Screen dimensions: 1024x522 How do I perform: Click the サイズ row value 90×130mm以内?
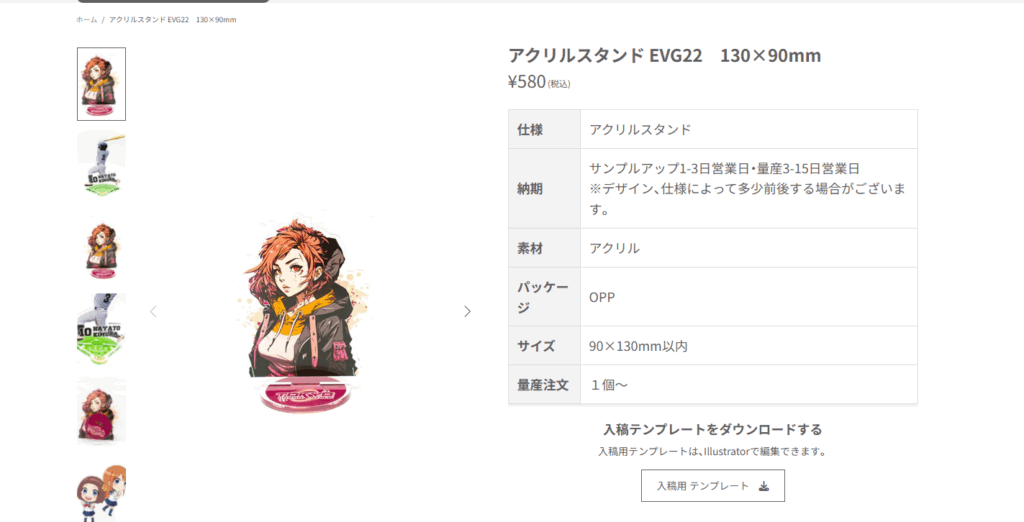638,346
